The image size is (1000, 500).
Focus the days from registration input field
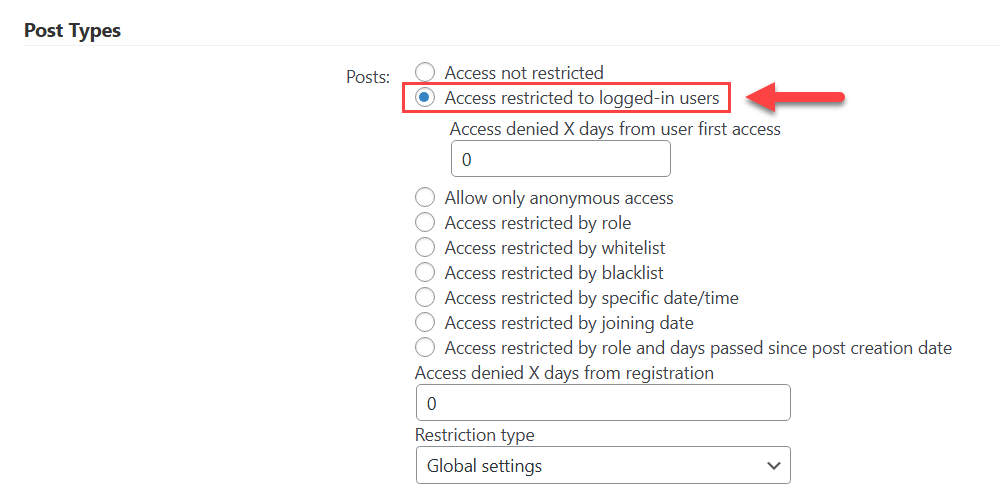[x=603, y=402]
